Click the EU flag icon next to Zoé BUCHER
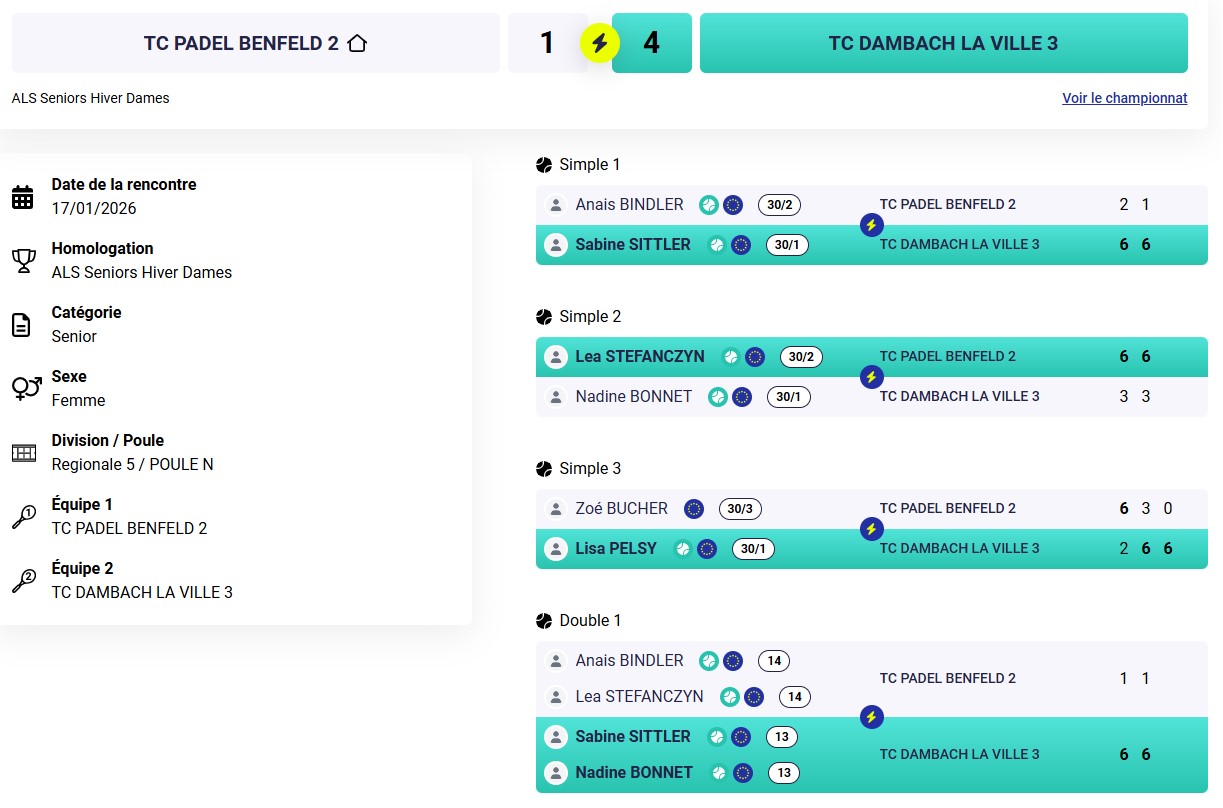 (x=694, y=509)
